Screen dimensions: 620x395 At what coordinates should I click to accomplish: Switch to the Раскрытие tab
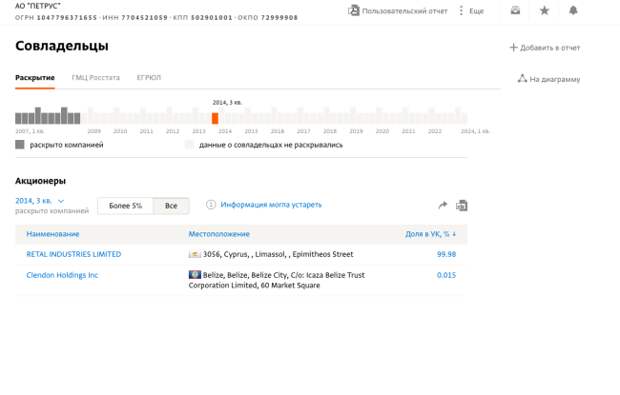point(35,77)
